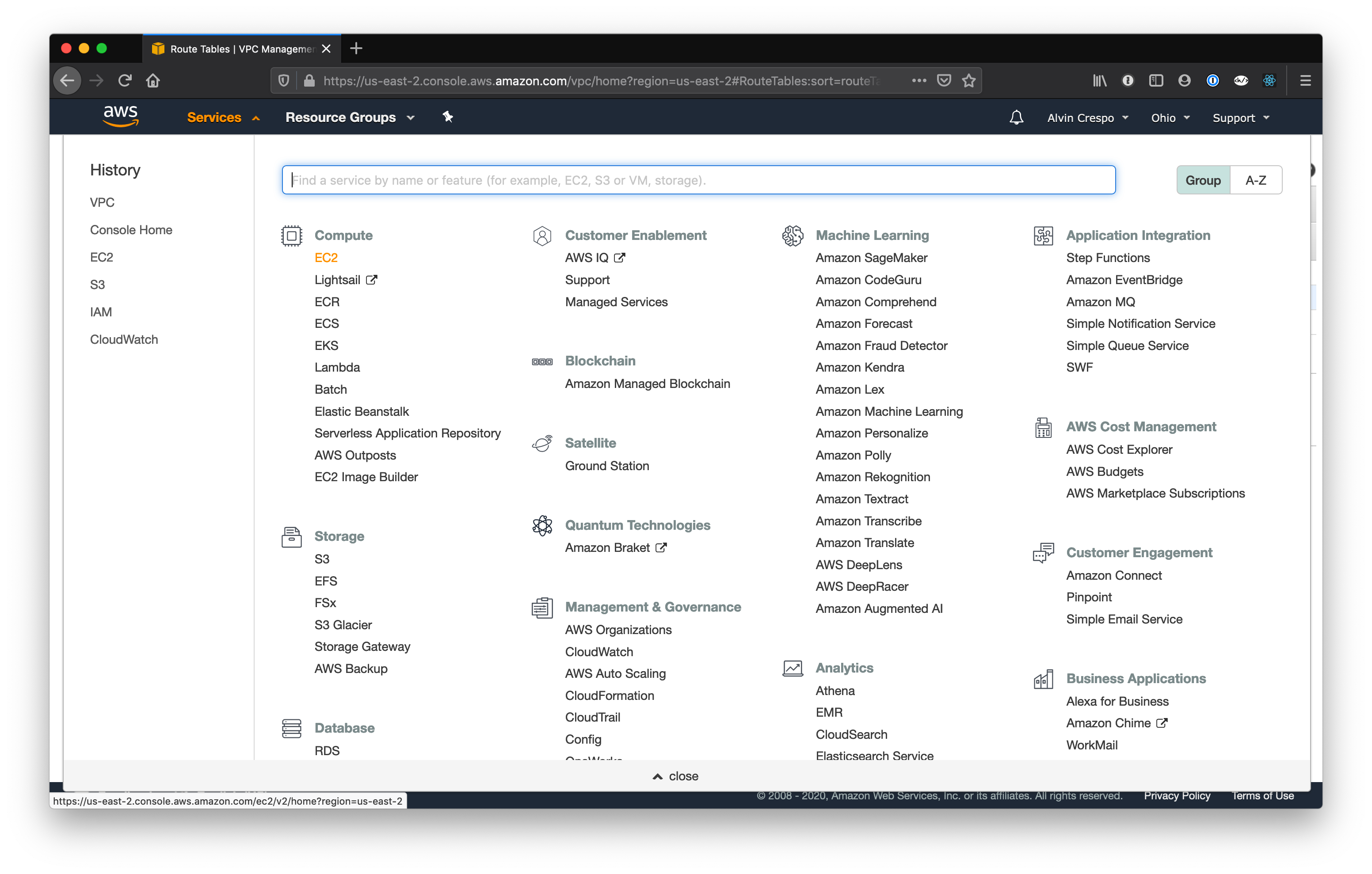The height and width of the screenshot is (874, 1372).
Task: Select the Group view option
Action: coord(1203,179)
